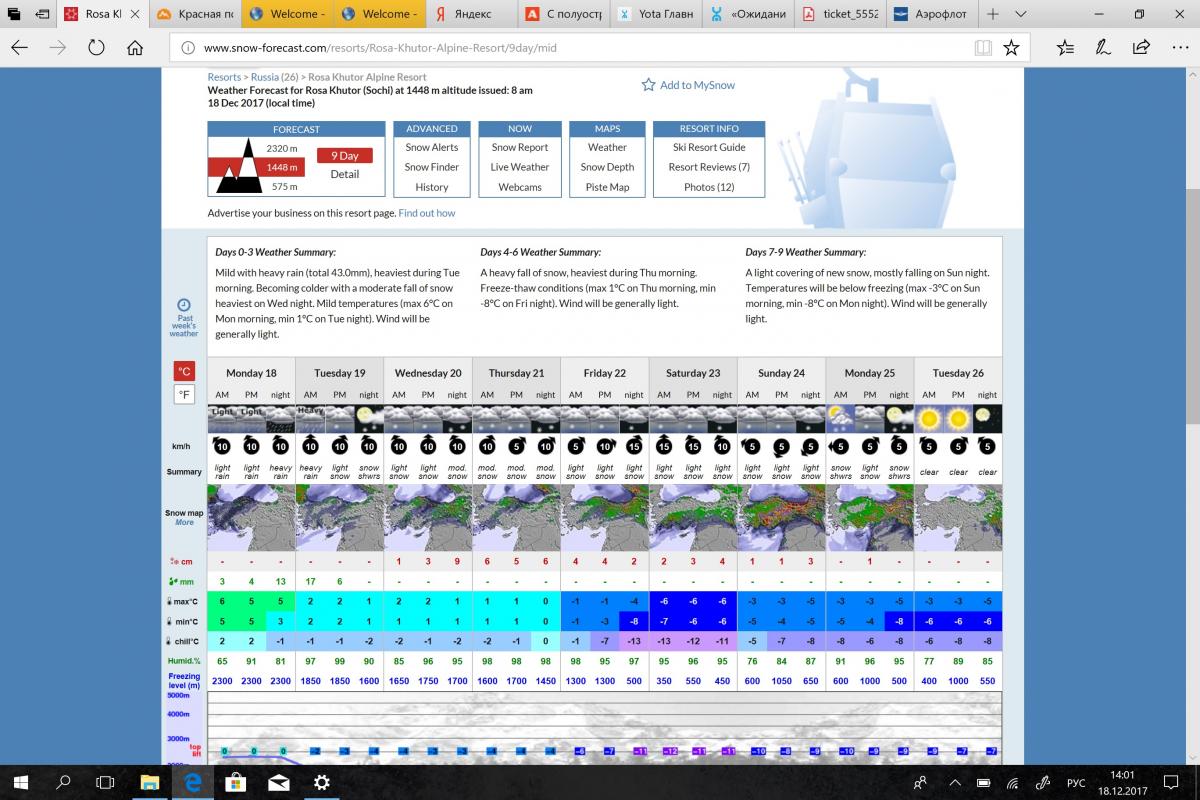Open the Webcams link
1200x800 pixels.
coord(520,187)
